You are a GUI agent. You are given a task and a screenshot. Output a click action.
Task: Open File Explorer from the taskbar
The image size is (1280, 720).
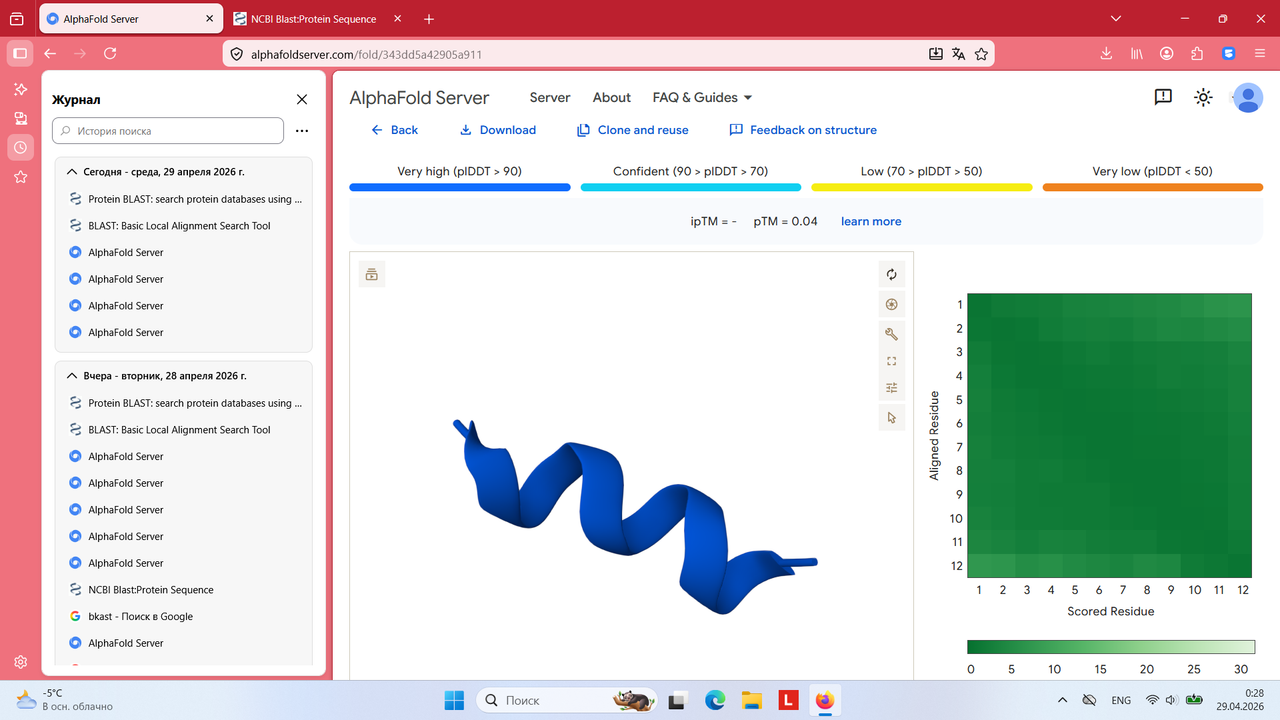pos(751,700)
